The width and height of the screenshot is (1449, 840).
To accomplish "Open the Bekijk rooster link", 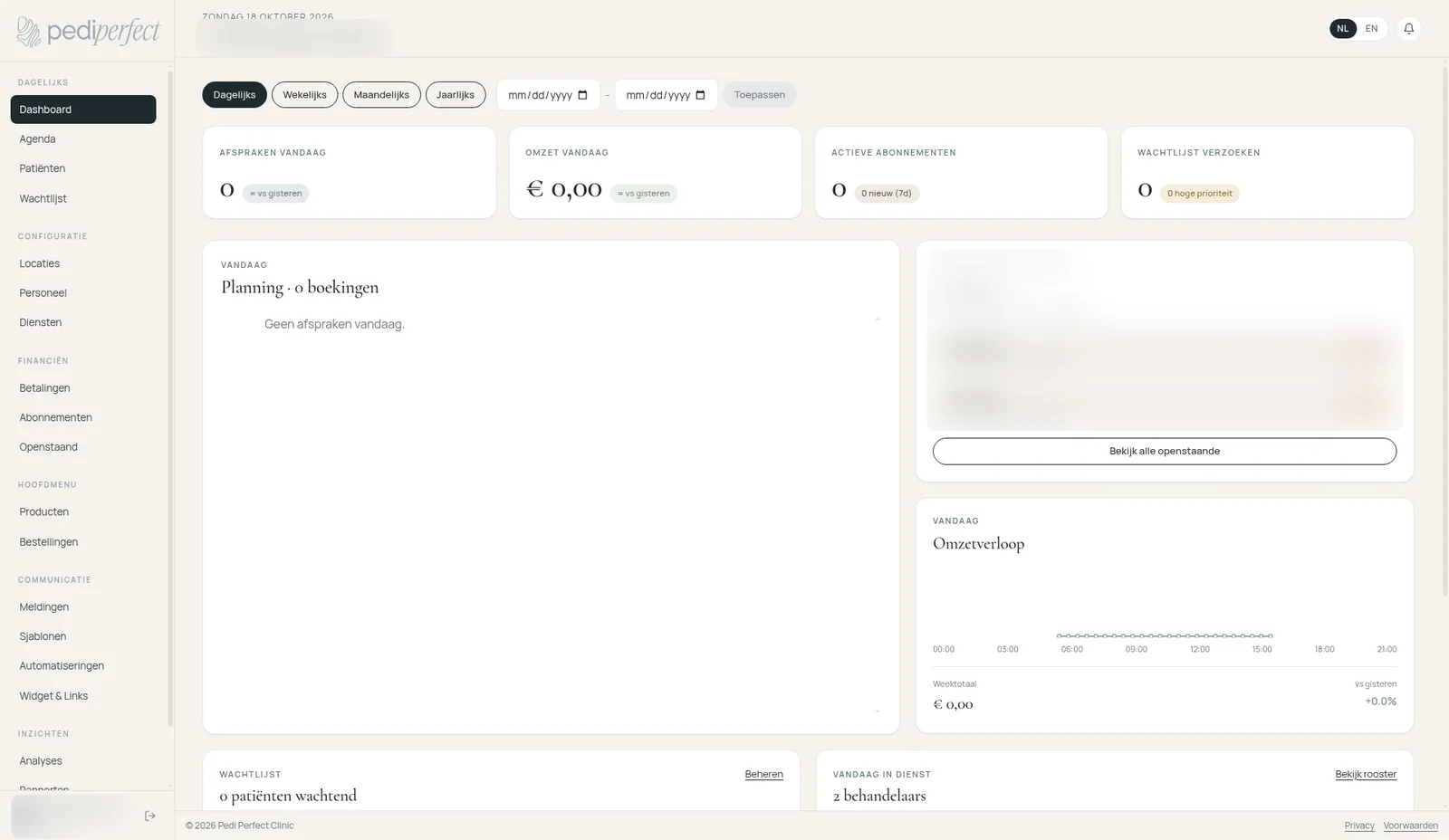I will pos(1366,775).
